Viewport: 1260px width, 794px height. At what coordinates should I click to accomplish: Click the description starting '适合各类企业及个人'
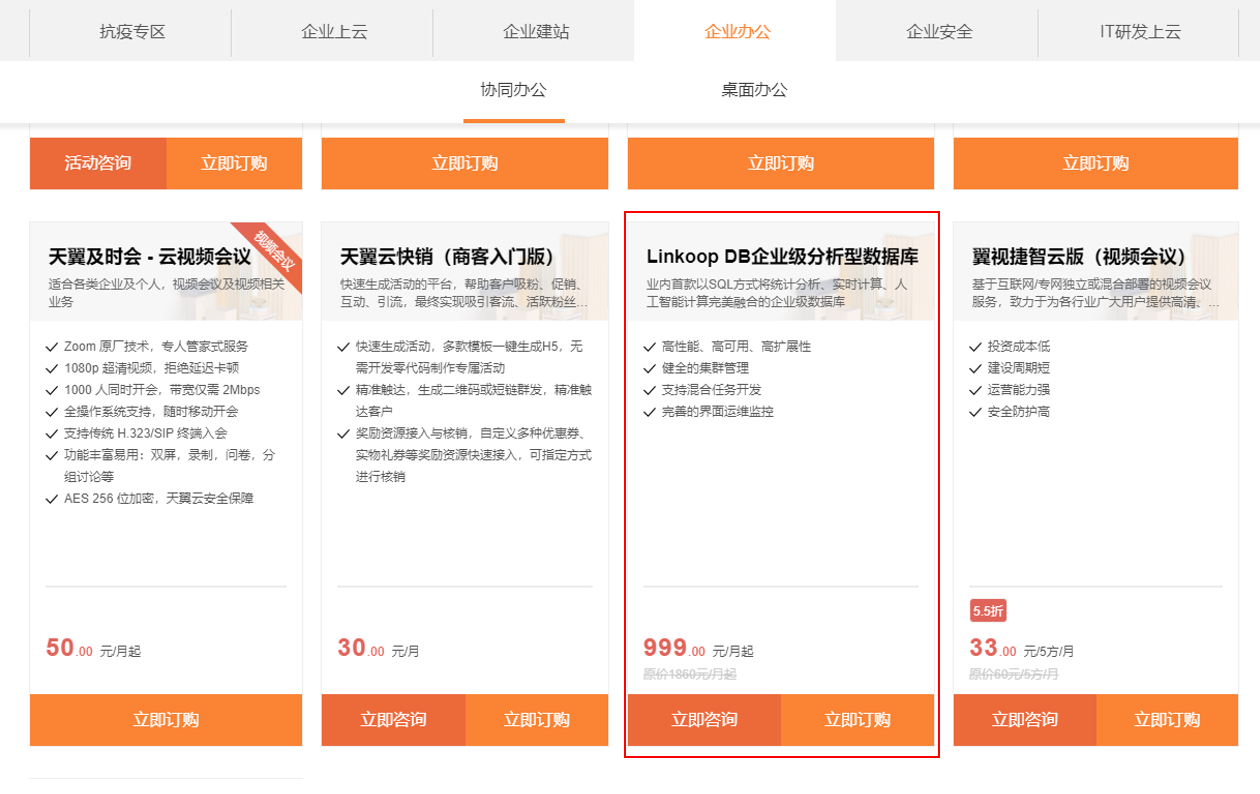coord(166,292)
